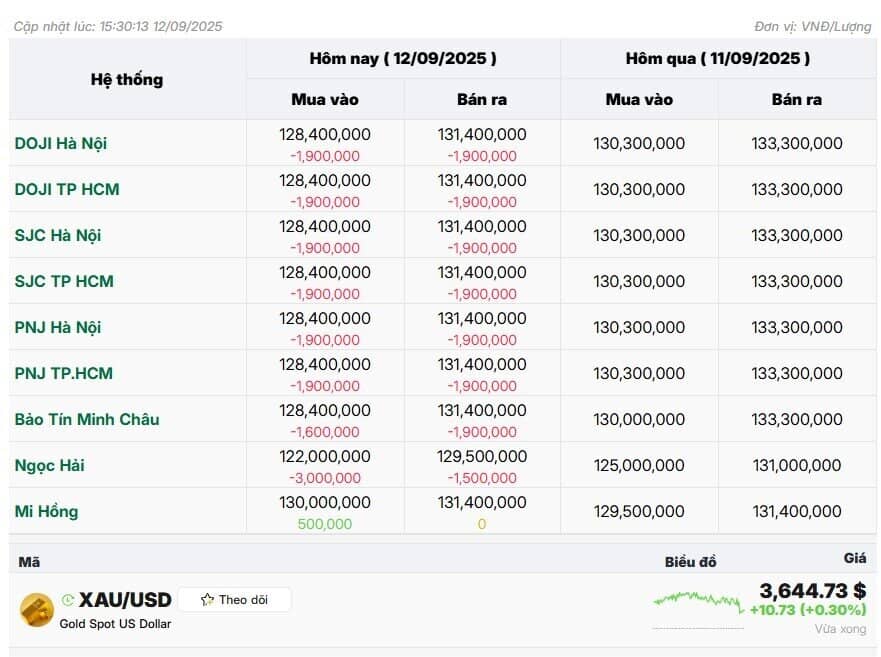Click the star icon in Theo dõi
Screen dimensions: 881x657
tap(207, 600)
